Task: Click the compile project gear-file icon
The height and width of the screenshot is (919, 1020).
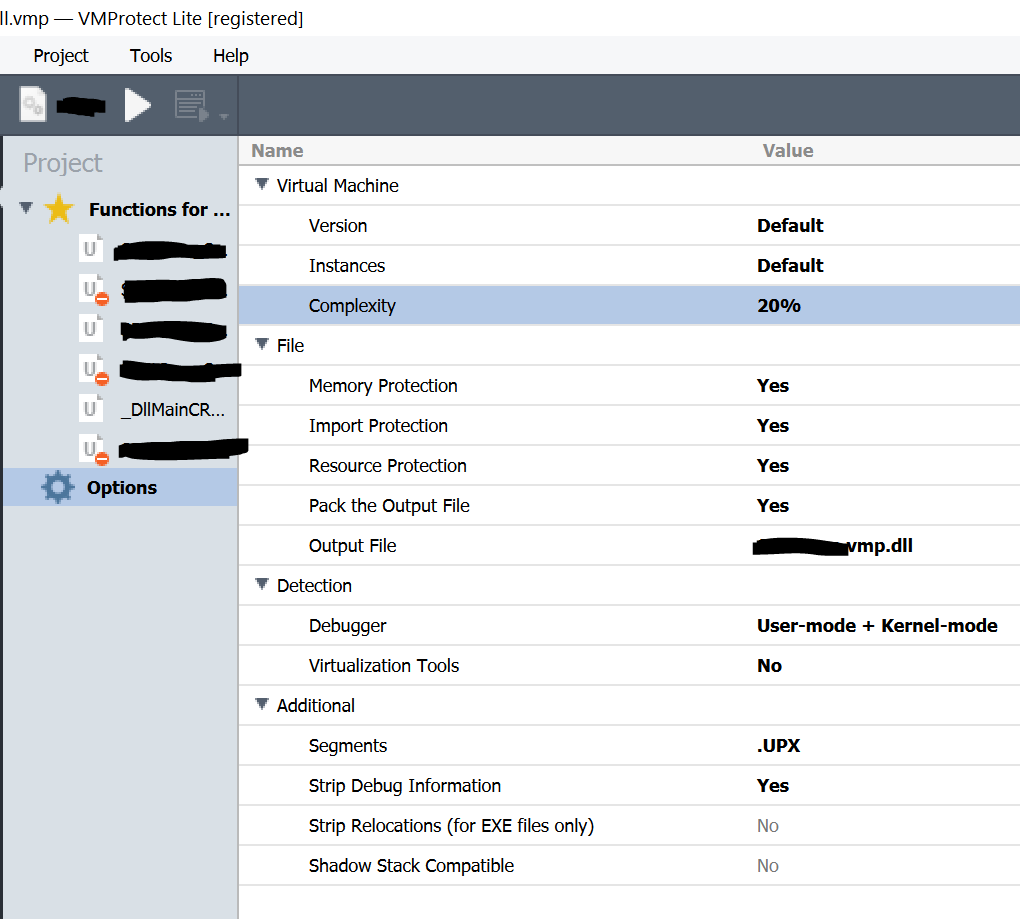Action: pos(33,104)
